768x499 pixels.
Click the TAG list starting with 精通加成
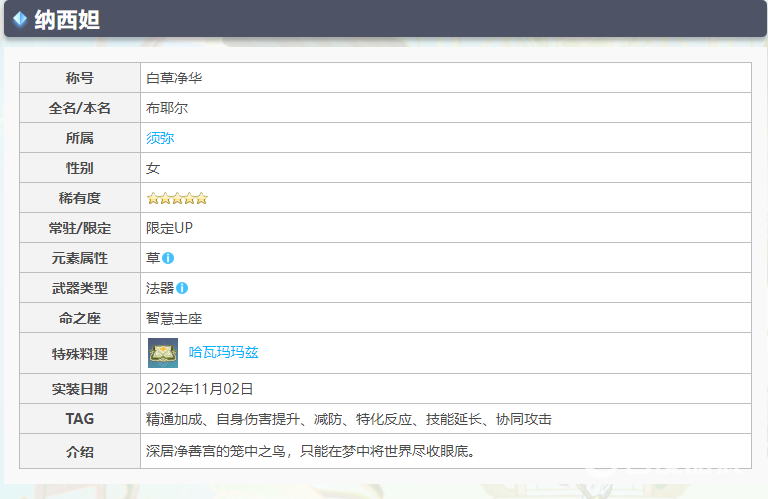click(349, 419)
